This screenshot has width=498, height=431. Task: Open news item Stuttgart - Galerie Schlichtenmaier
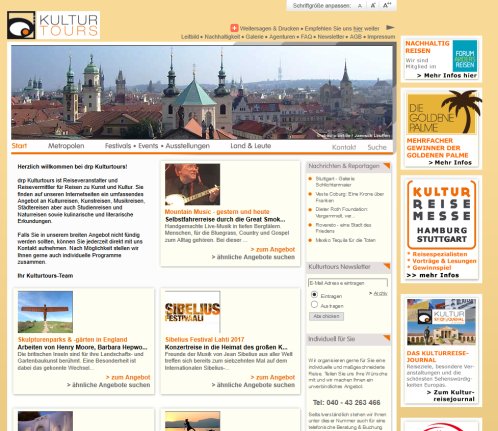tap(335, 182)
